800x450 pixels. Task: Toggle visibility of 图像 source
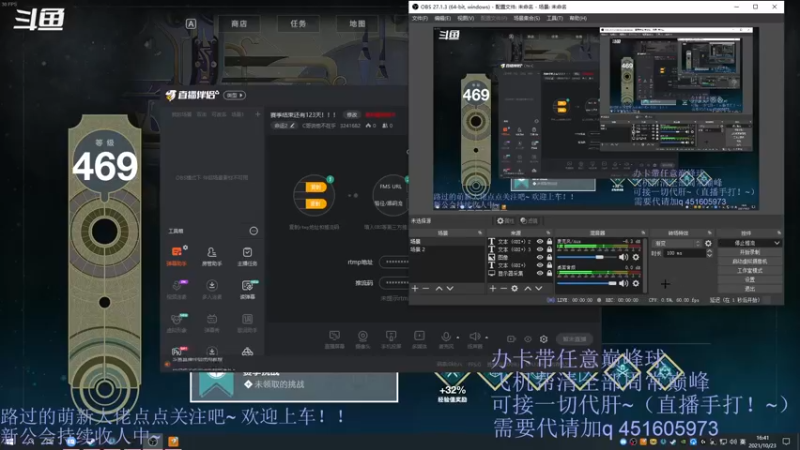click(540, 257)
